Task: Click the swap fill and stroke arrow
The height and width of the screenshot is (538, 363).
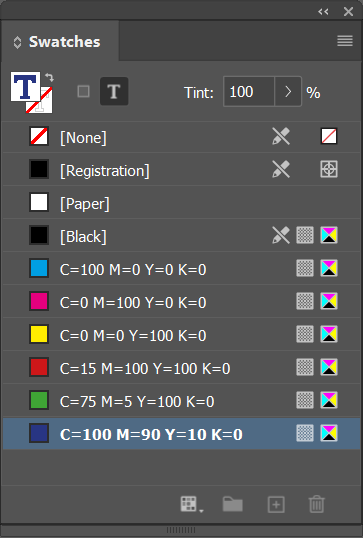Action: click(x=49, y=78)
